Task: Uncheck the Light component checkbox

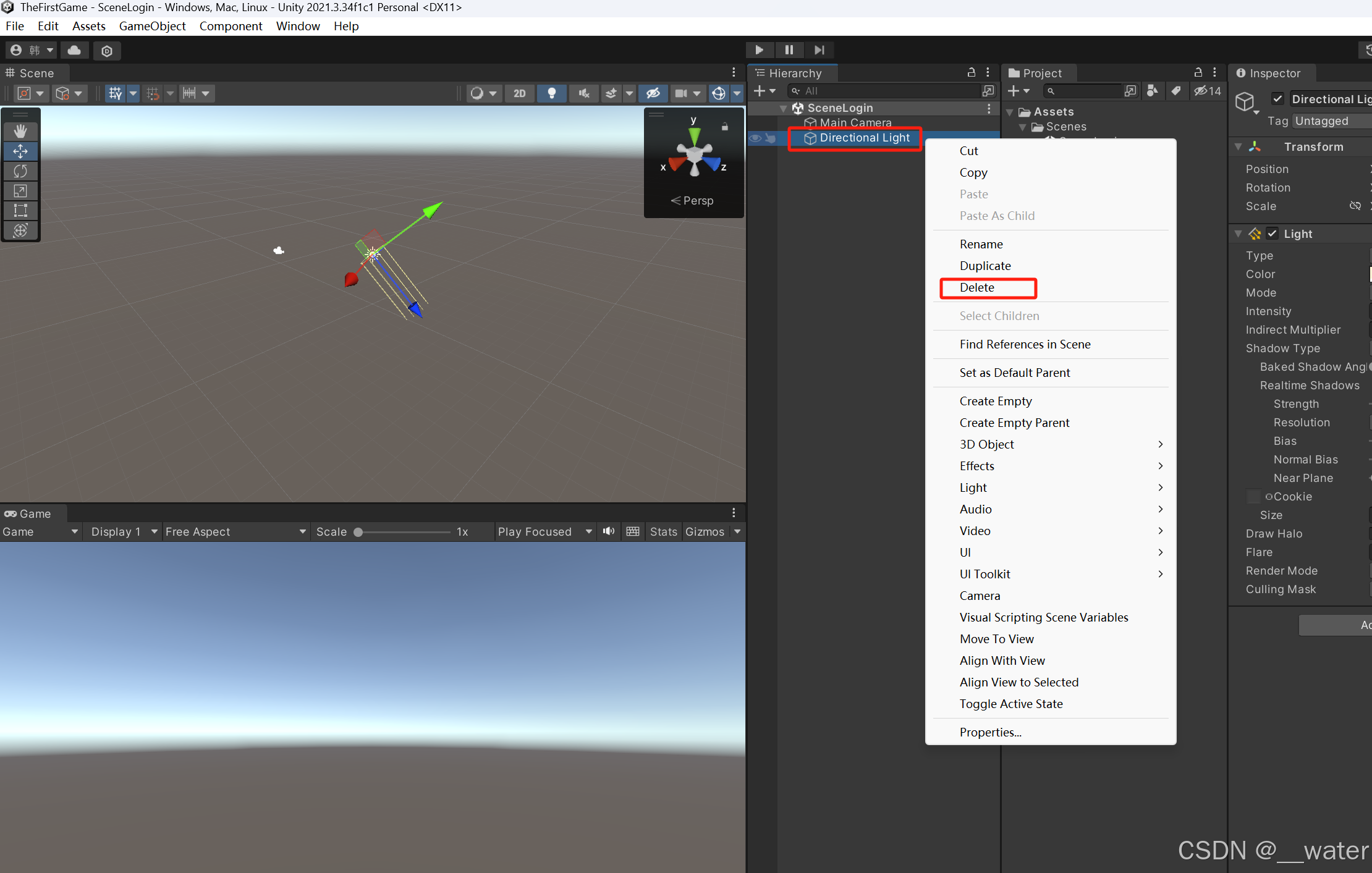Action: point(1272,234)
